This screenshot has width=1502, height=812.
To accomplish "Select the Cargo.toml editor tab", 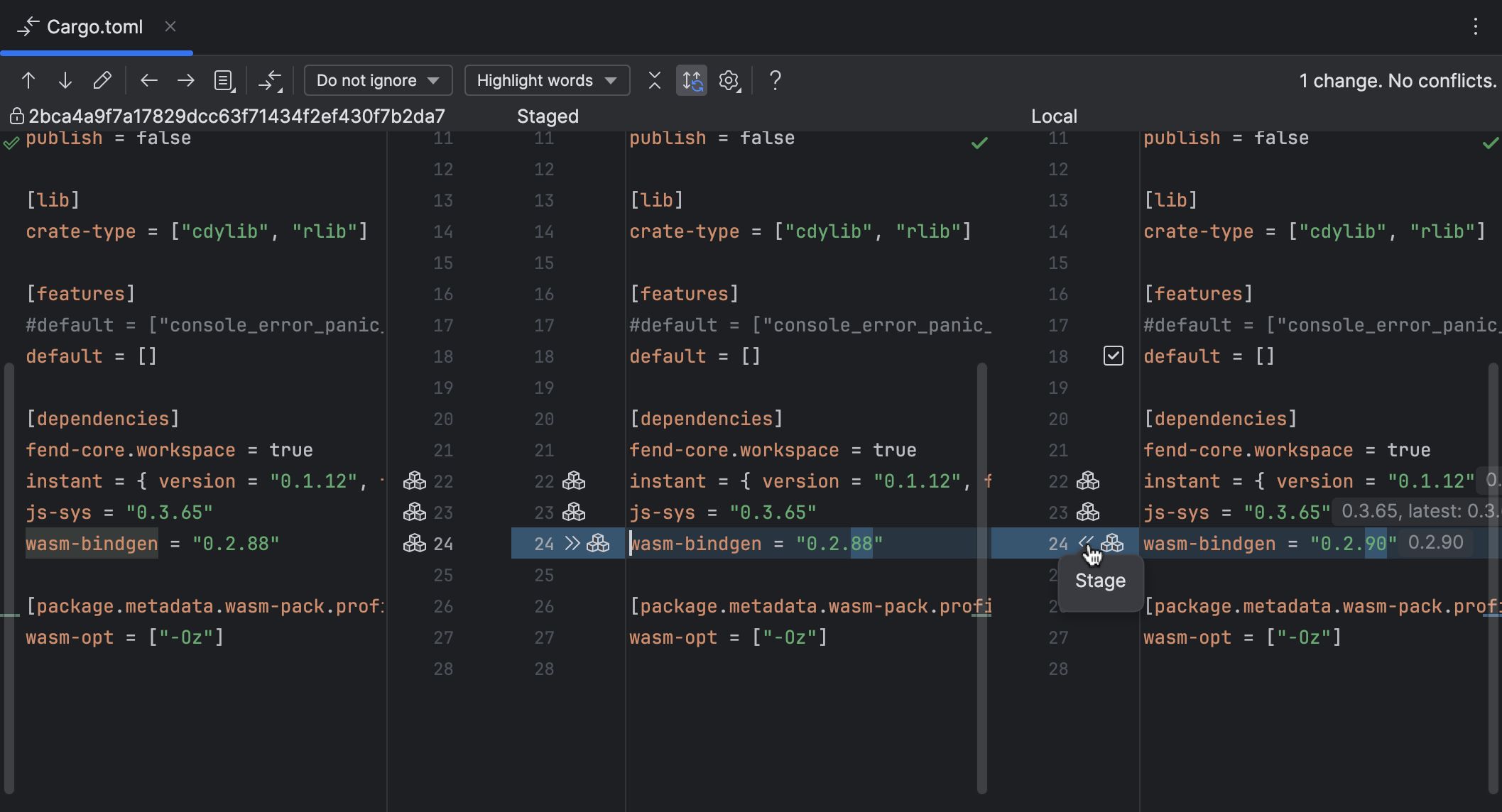I will 94,27.
